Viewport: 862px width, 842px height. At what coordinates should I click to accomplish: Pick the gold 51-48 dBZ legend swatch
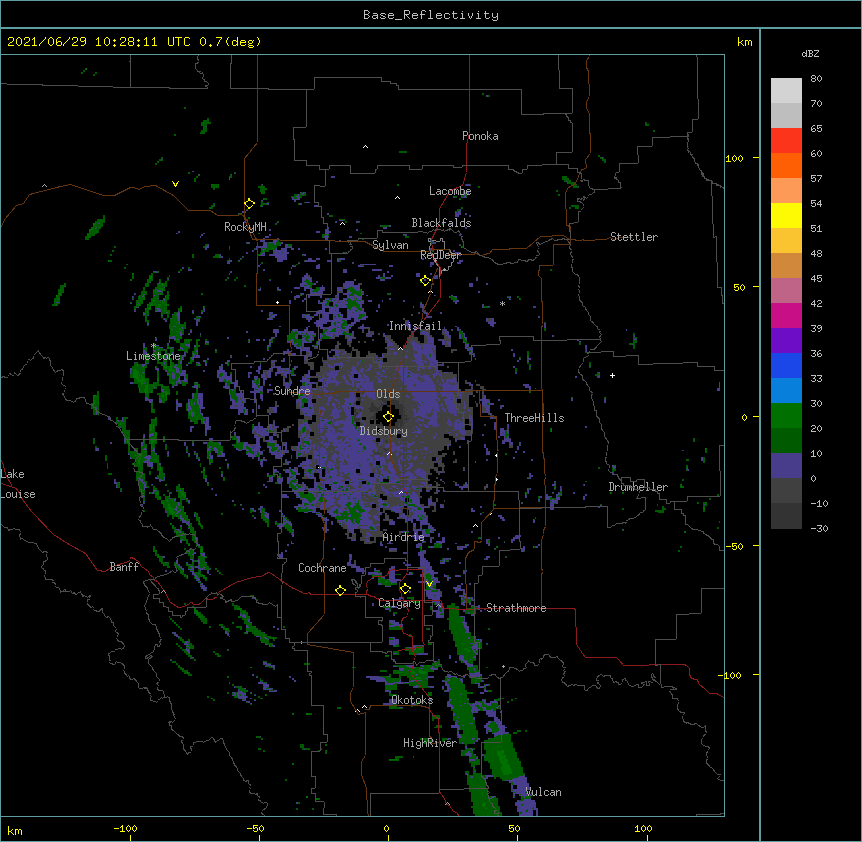pyautogui.click(x=786, y=240)
